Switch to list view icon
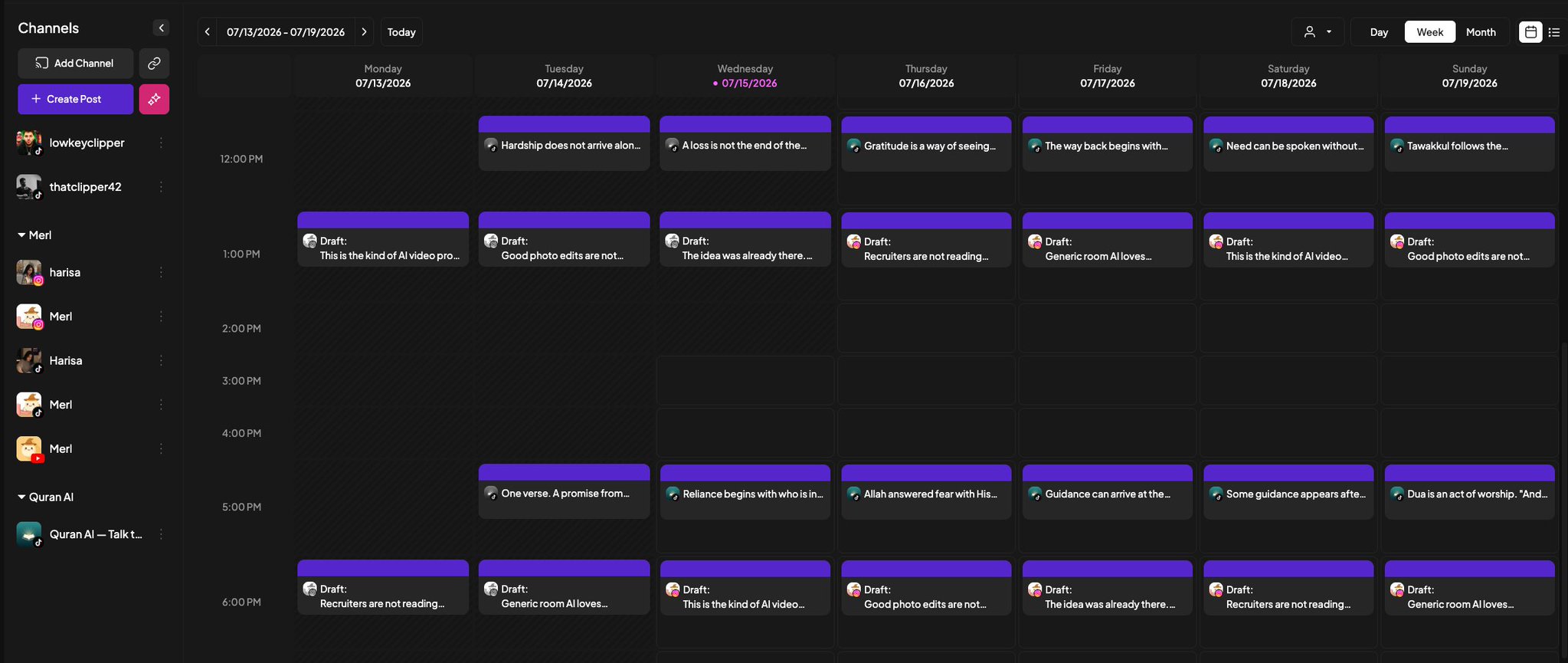This screenshot has width=1568, height=663. click(1553, 32)
